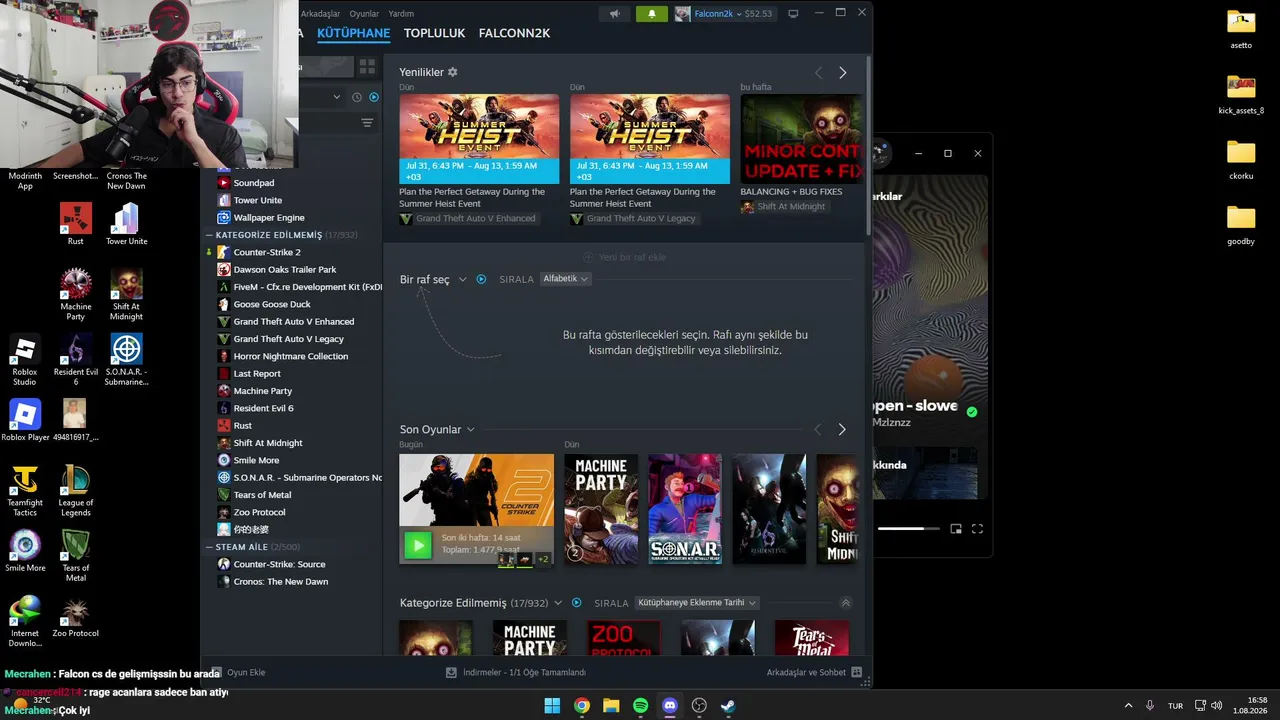
Task: Open Teamfight Tactics desktop shortcut
Action: point(25,491)
